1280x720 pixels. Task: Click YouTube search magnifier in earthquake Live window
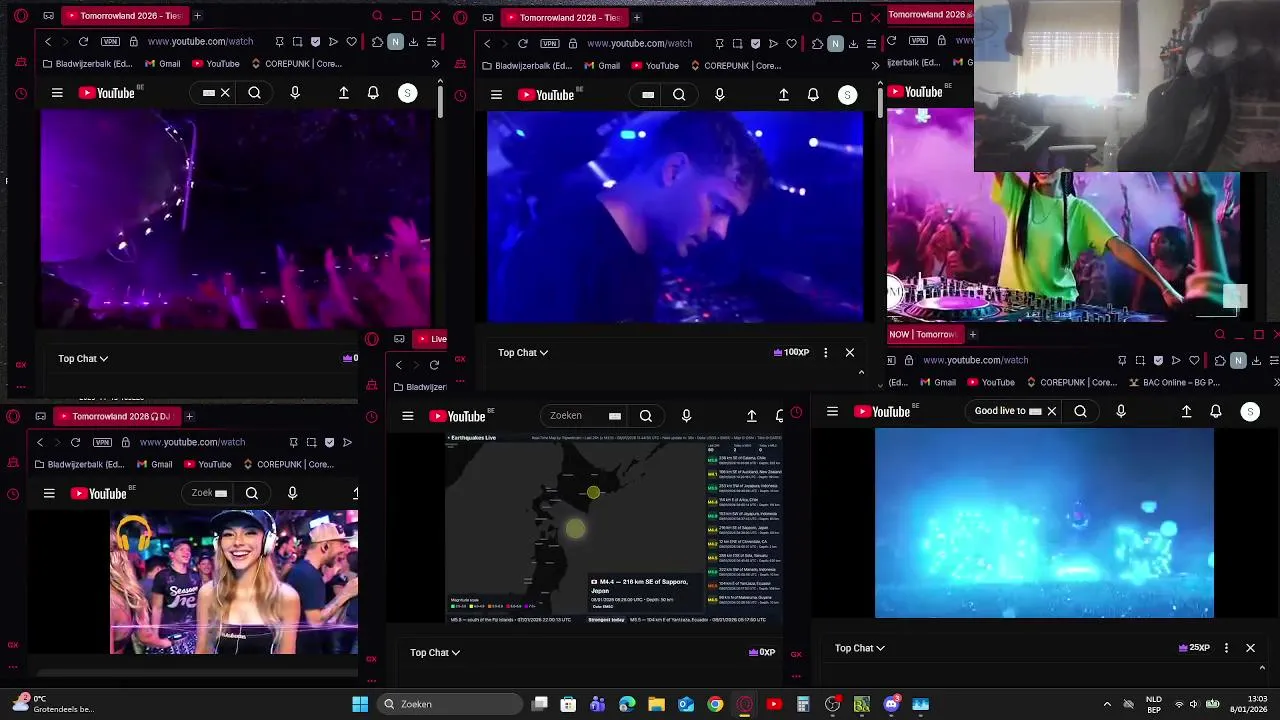646,416
